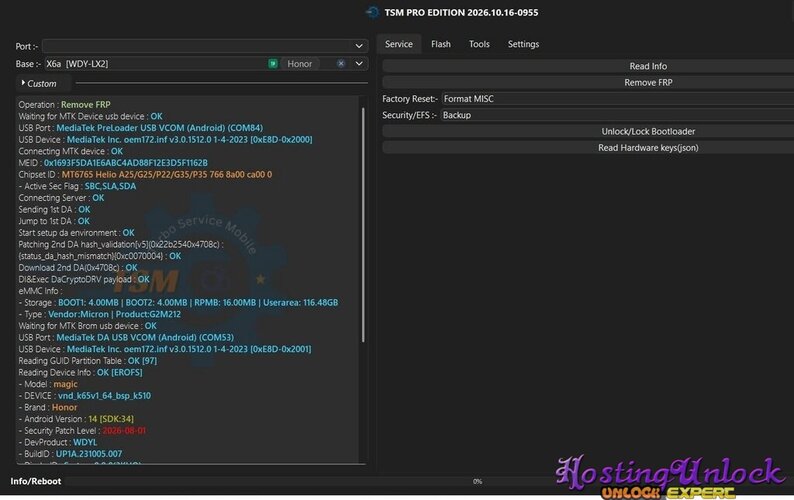The height and width of the screenshot is (500, 794).
Task: Click the TSM logo icon in title
Action: 372,12
